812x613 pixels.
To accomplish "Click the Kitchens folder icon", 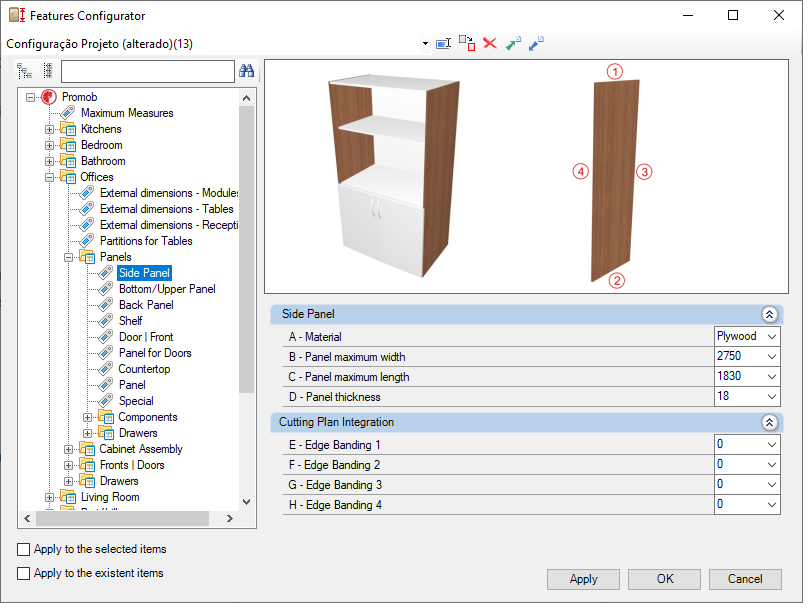I will (68, 129).
